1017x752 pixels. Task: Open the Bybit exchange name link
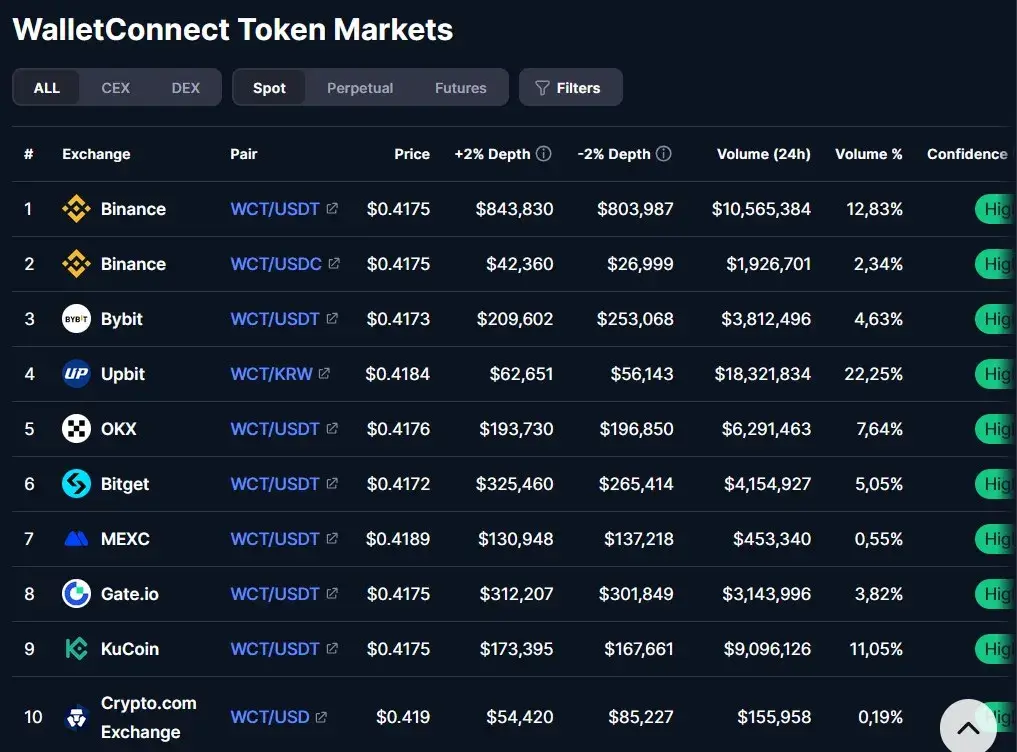pos(121,319)
